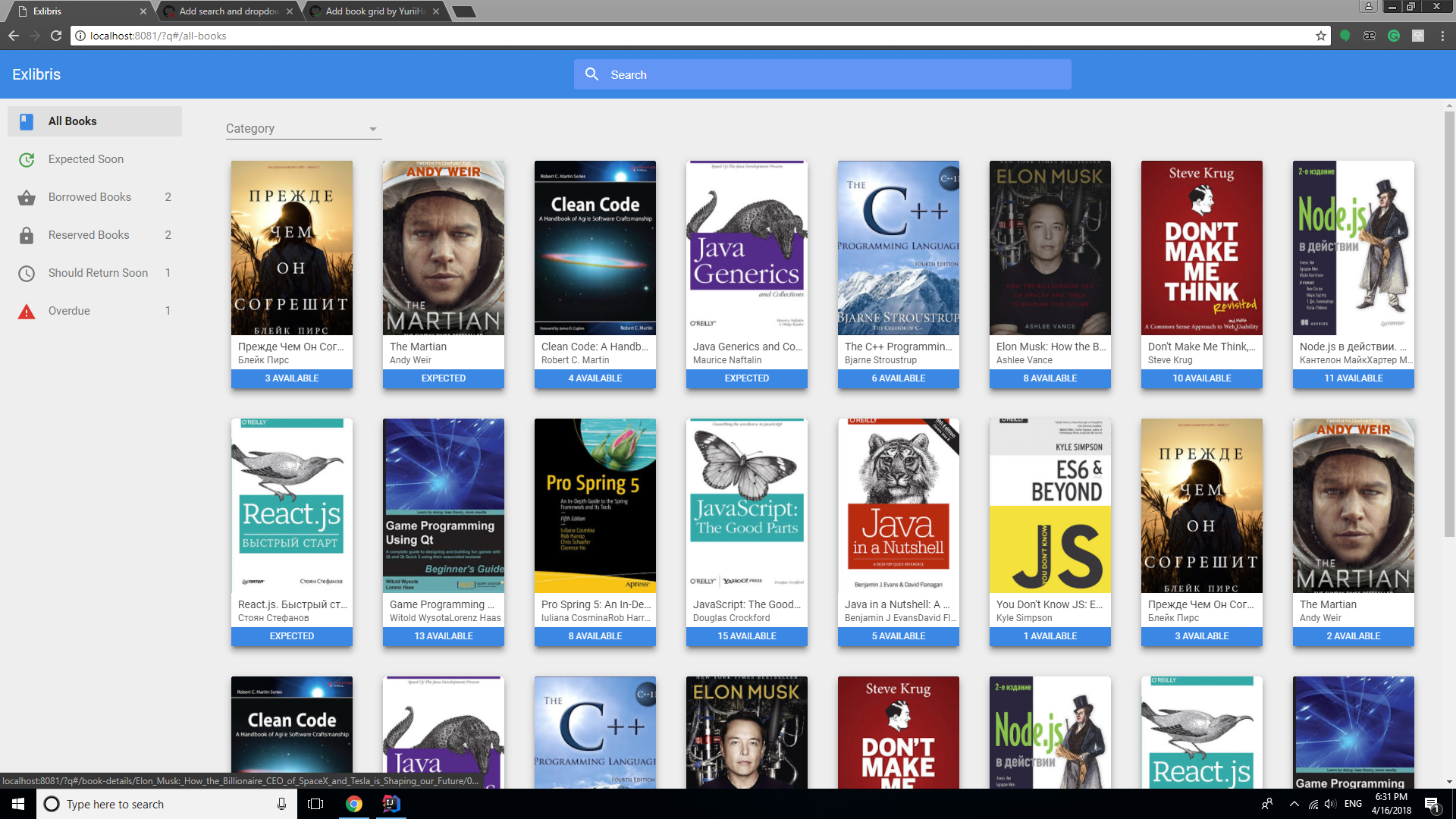Click the browser forward arrow
The height and width of the screenshot is (819, 1456).
(35, 36)
